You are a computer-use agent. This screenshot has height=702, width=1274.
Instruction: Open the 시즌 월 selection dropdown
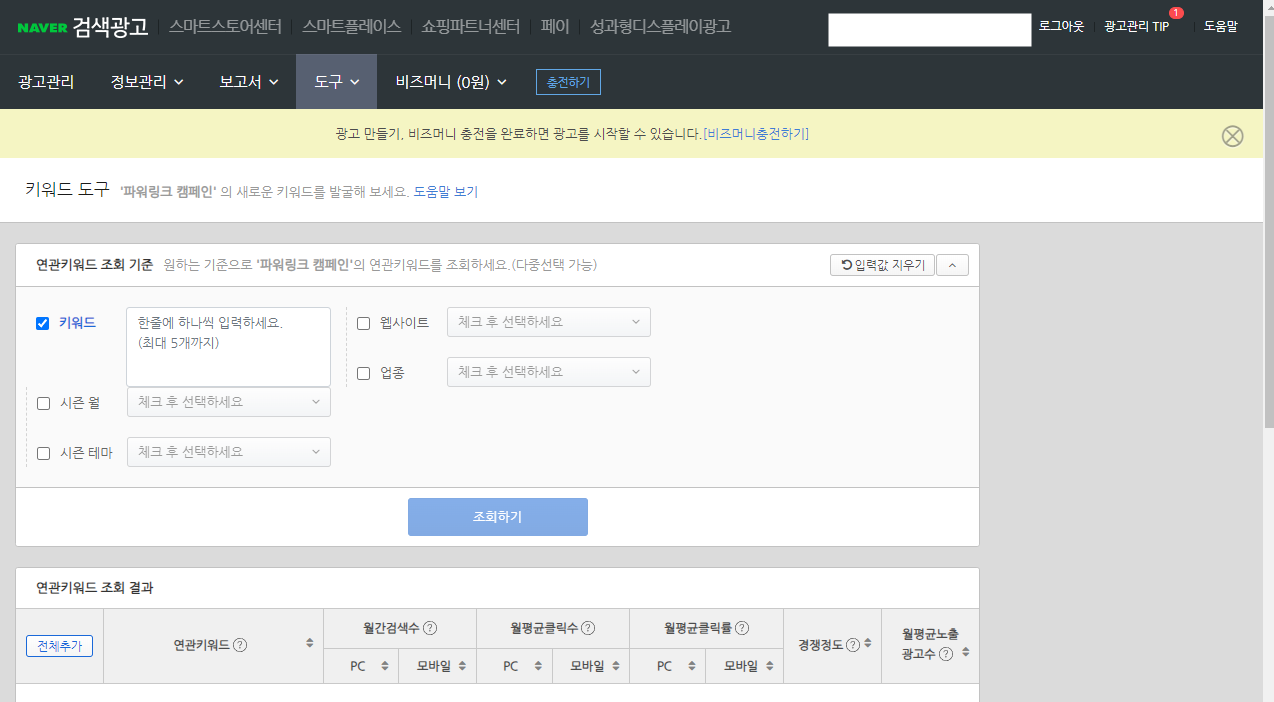click(x=228, y=402)
